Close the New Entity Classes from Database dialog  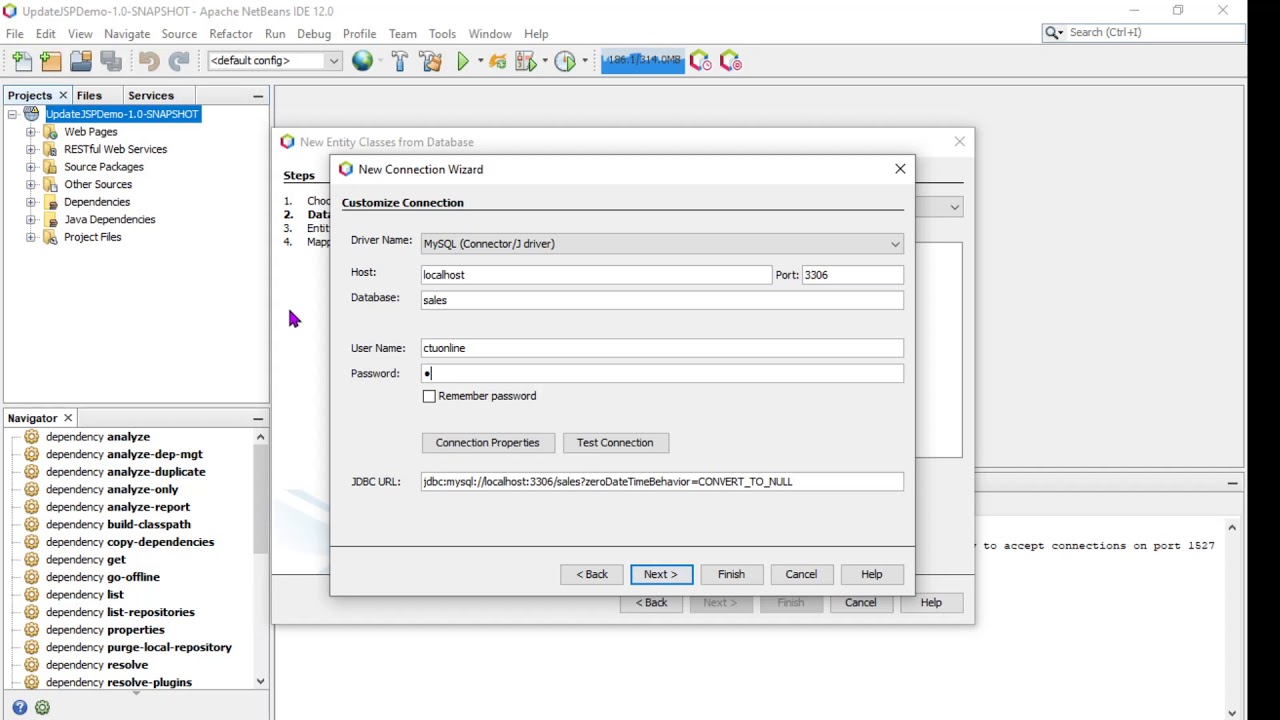click(960, 142)
